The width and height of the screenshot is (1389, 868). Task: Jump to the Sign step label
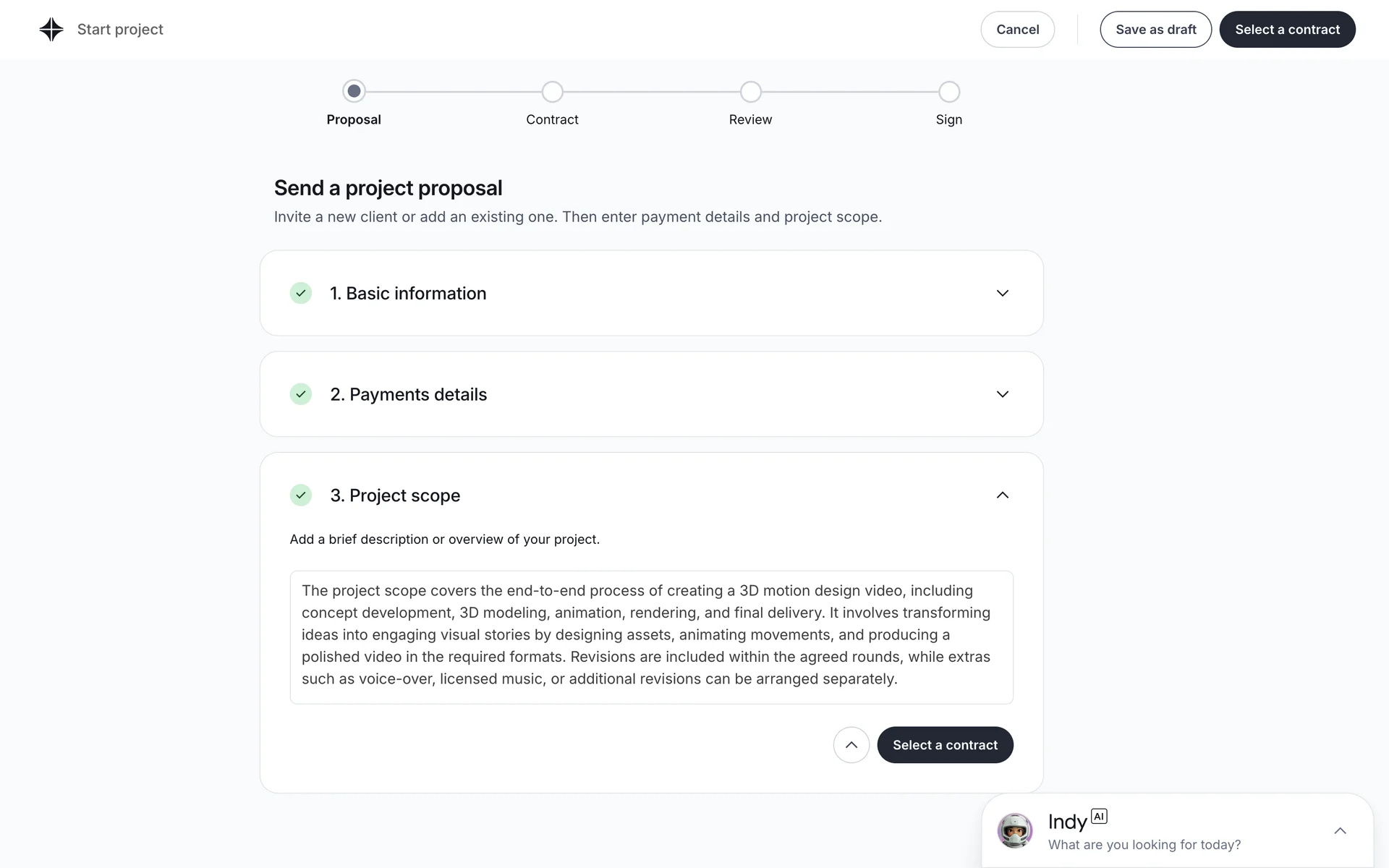948,119
